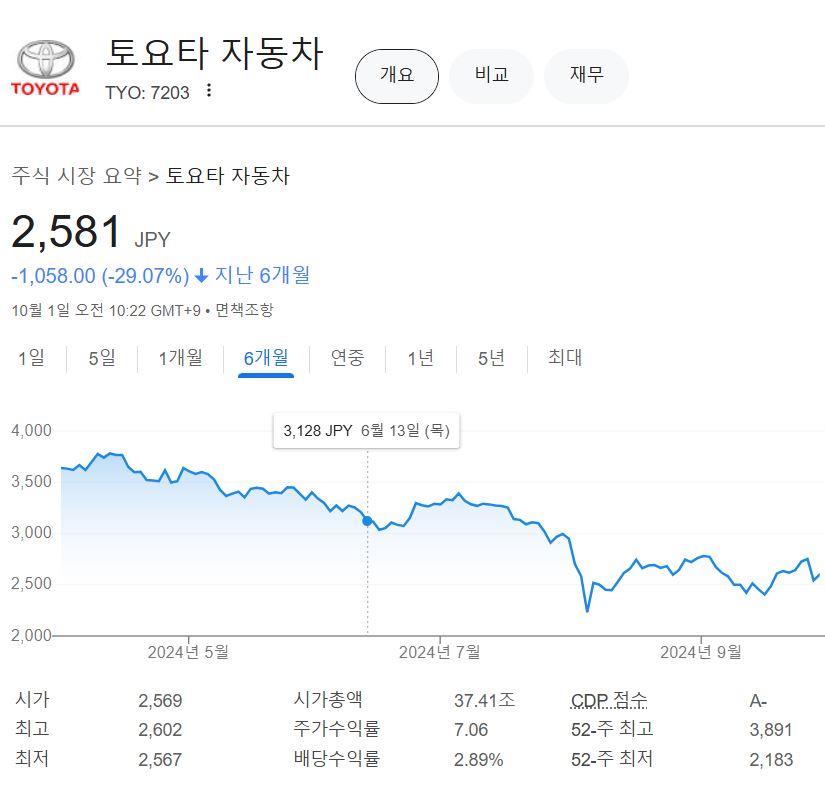Switch to the 비교 compare tab
The width and height of the screenshot is (825, 790).
tap(491, 76)
